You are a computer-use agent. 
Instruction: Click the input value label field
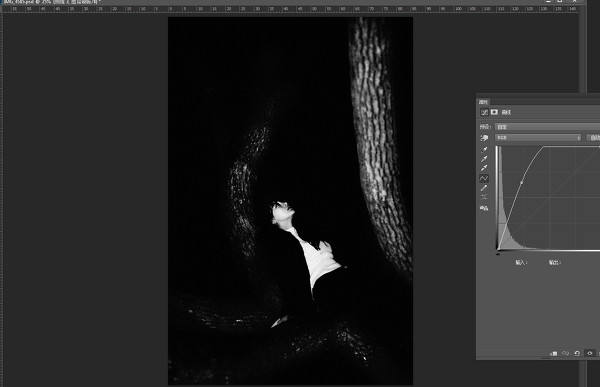coord(521,263)
